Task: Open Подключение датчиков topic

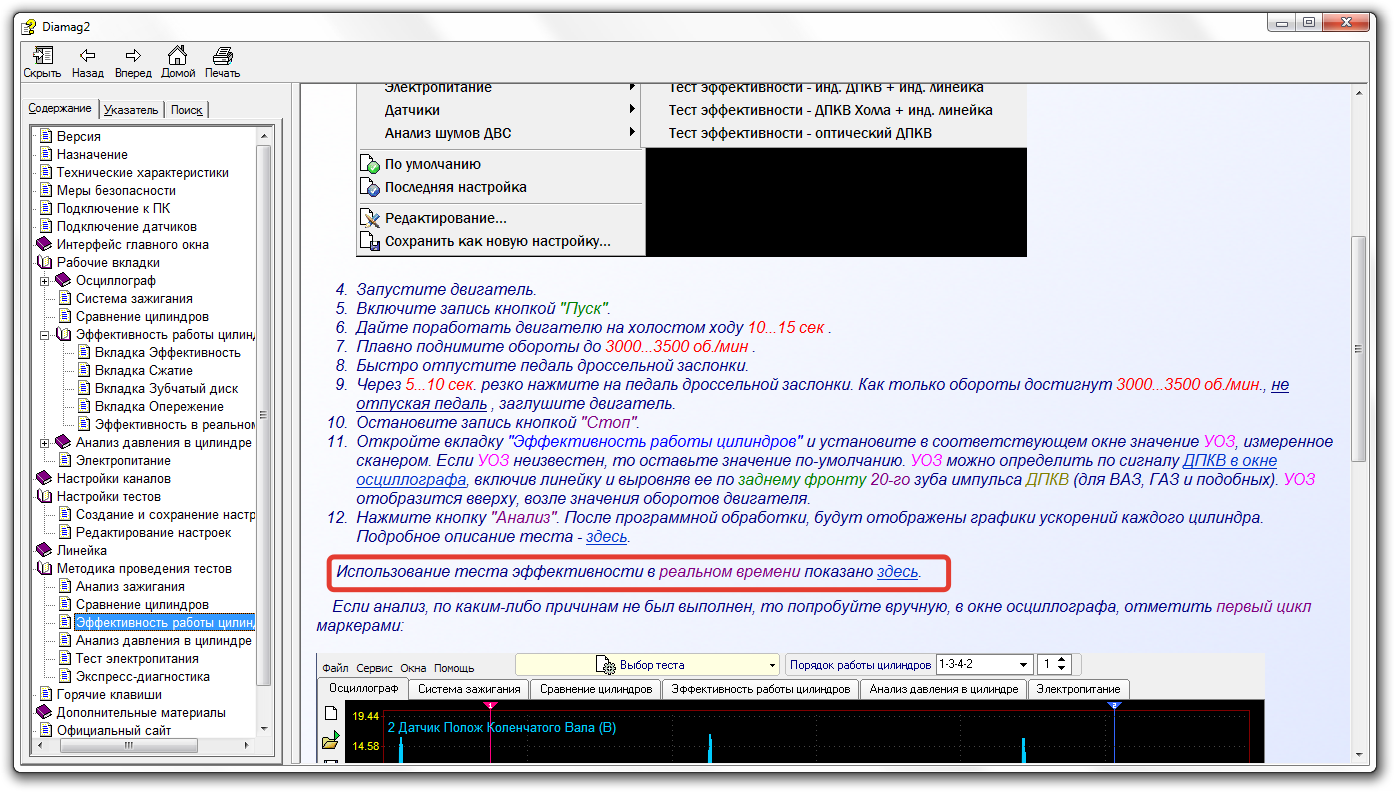Action: (x=127, y=226)
